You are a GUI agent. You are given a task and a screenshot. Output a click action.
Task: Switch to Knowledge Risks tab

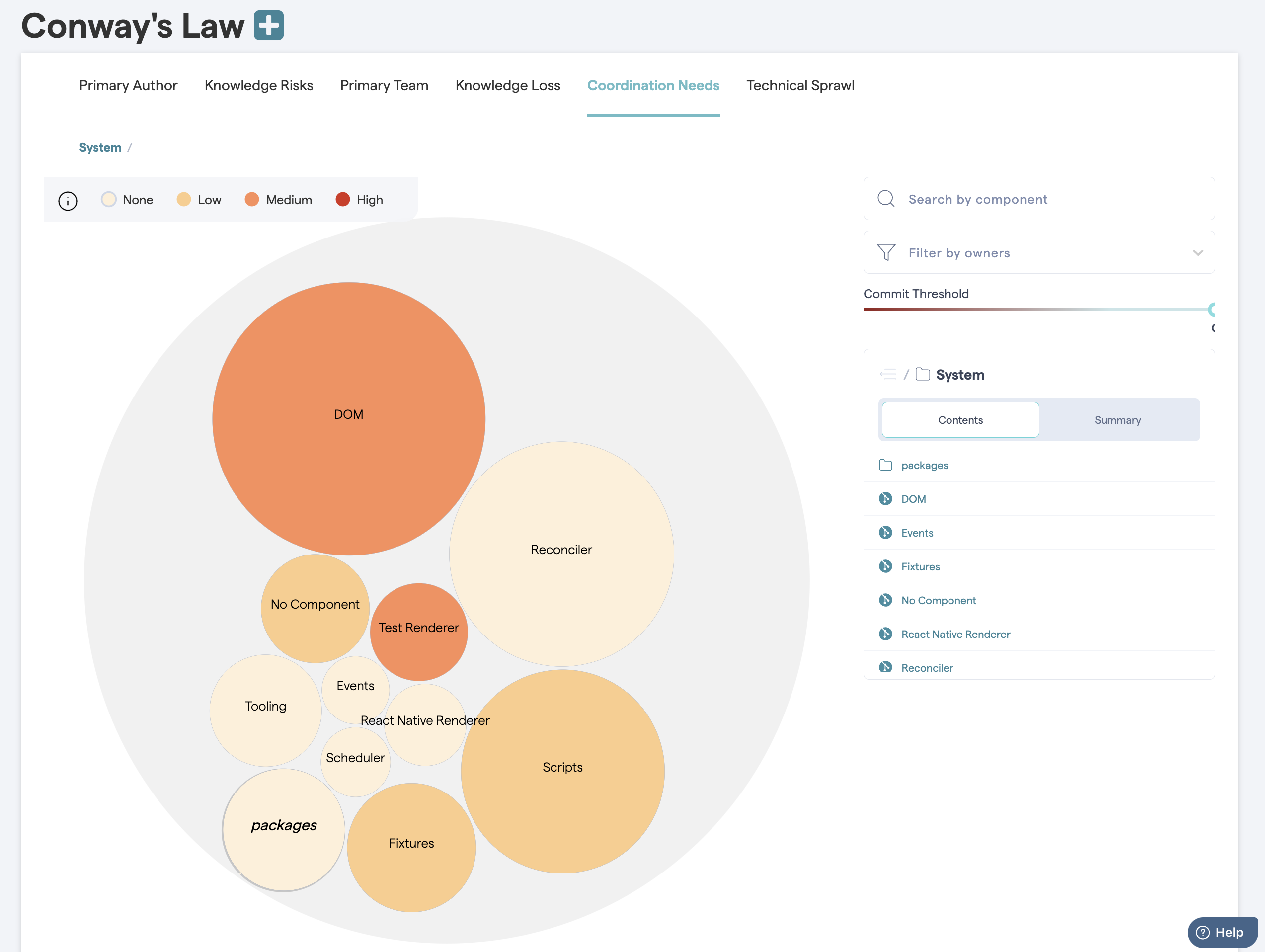click(258, 86)
